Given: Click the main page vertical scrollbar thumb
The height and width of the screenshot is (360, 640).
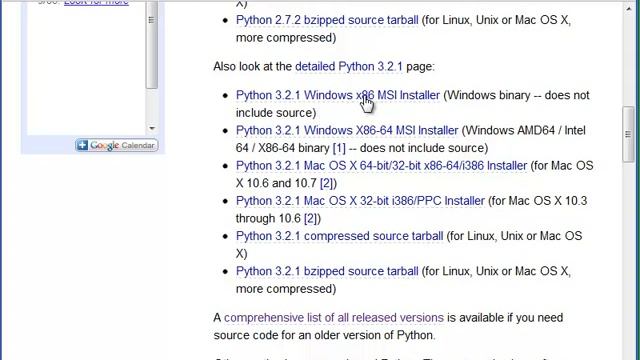Looking at the screenshot, I should pyautogui.click(x=628, y=134).
